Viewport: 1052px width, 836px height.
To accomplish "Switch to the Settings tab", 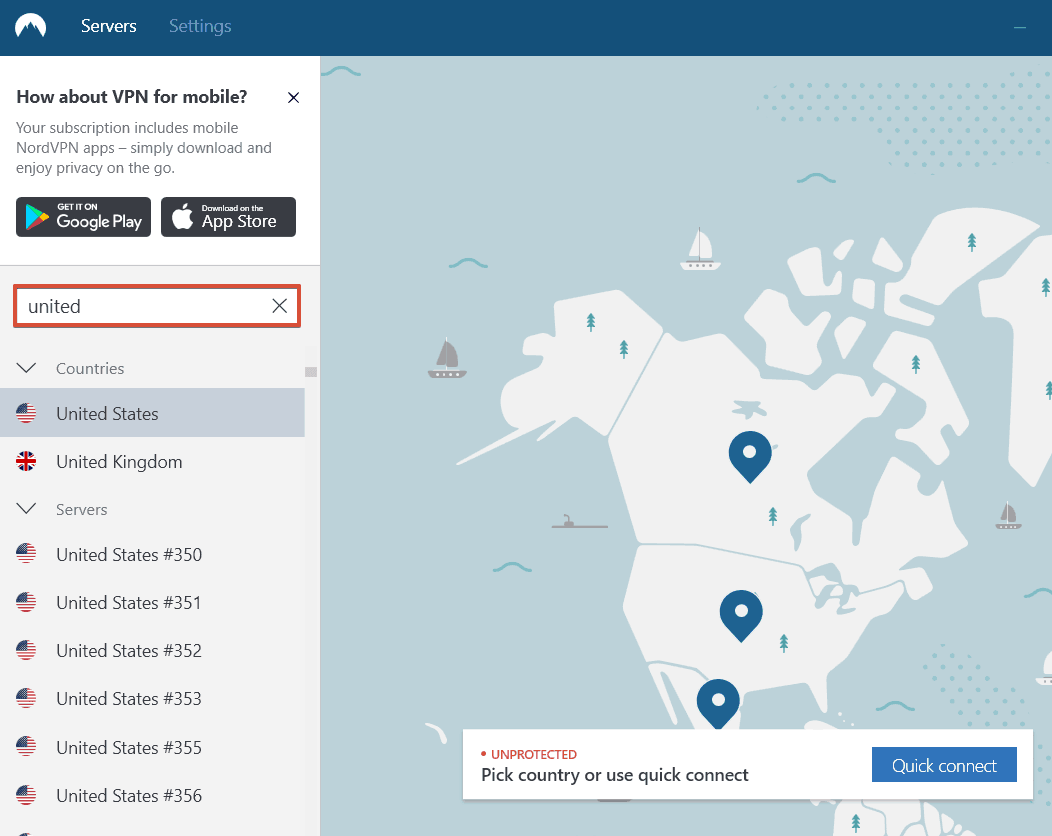I will [x=200, y=26].
